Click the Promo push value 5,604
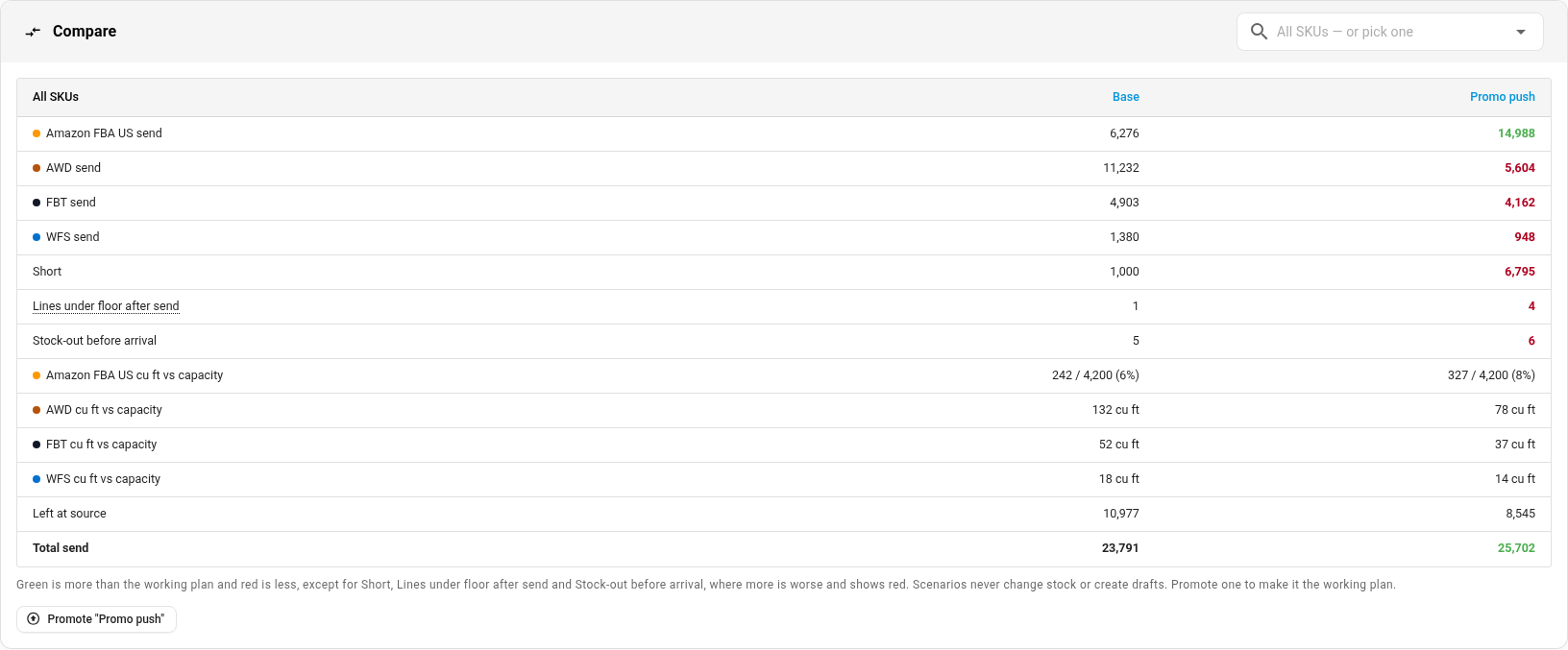Screen dimensions: 1568x650 click(1520, 168)
